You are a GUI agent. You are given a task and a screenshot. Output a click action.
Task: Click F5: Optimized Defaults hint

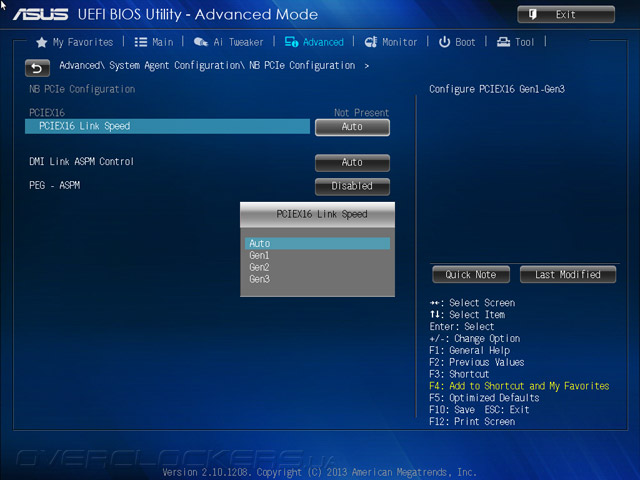[x=484, y=398]
